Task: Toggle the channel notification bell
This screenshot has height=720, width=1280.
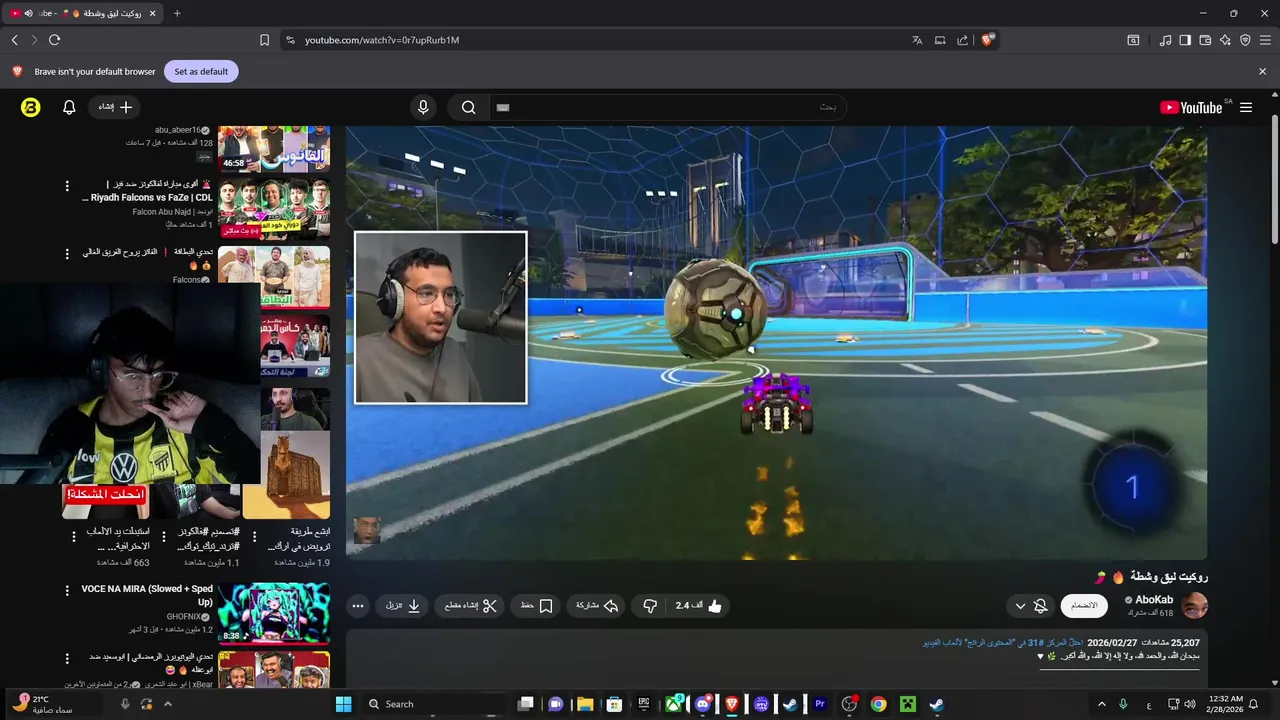Action: [1041, 606]
